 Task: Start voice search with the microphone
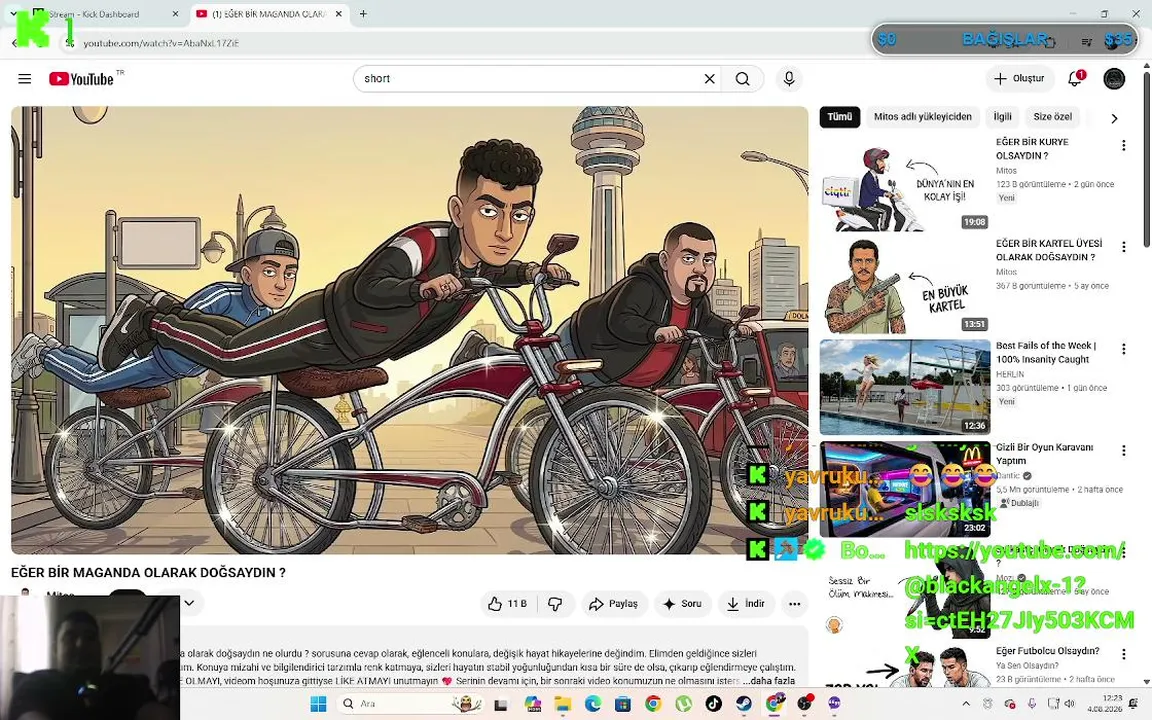click(x=789, y=79)
